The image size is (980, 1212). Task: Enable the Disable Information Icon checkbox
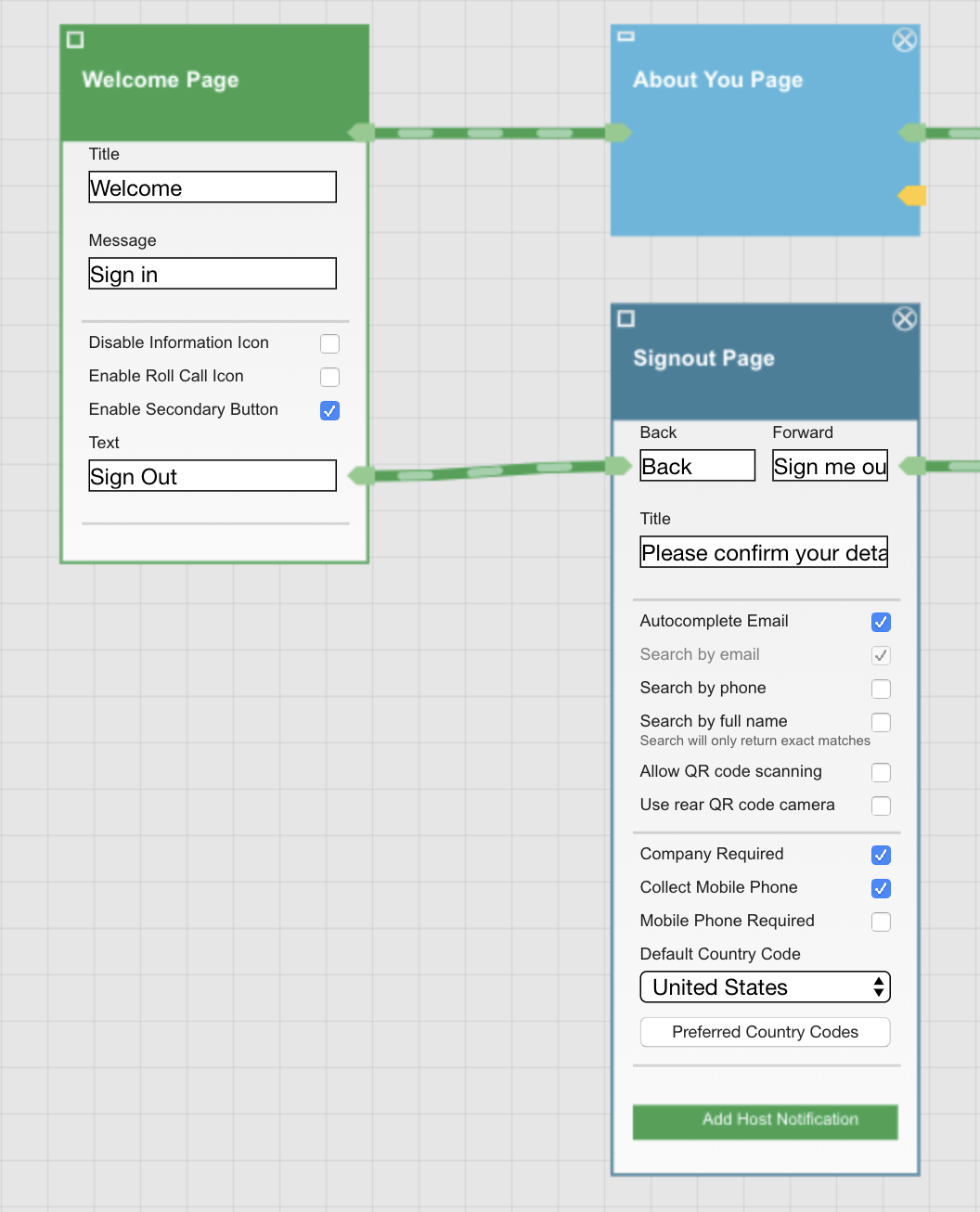pyautogui.click(x=329, y=343)
